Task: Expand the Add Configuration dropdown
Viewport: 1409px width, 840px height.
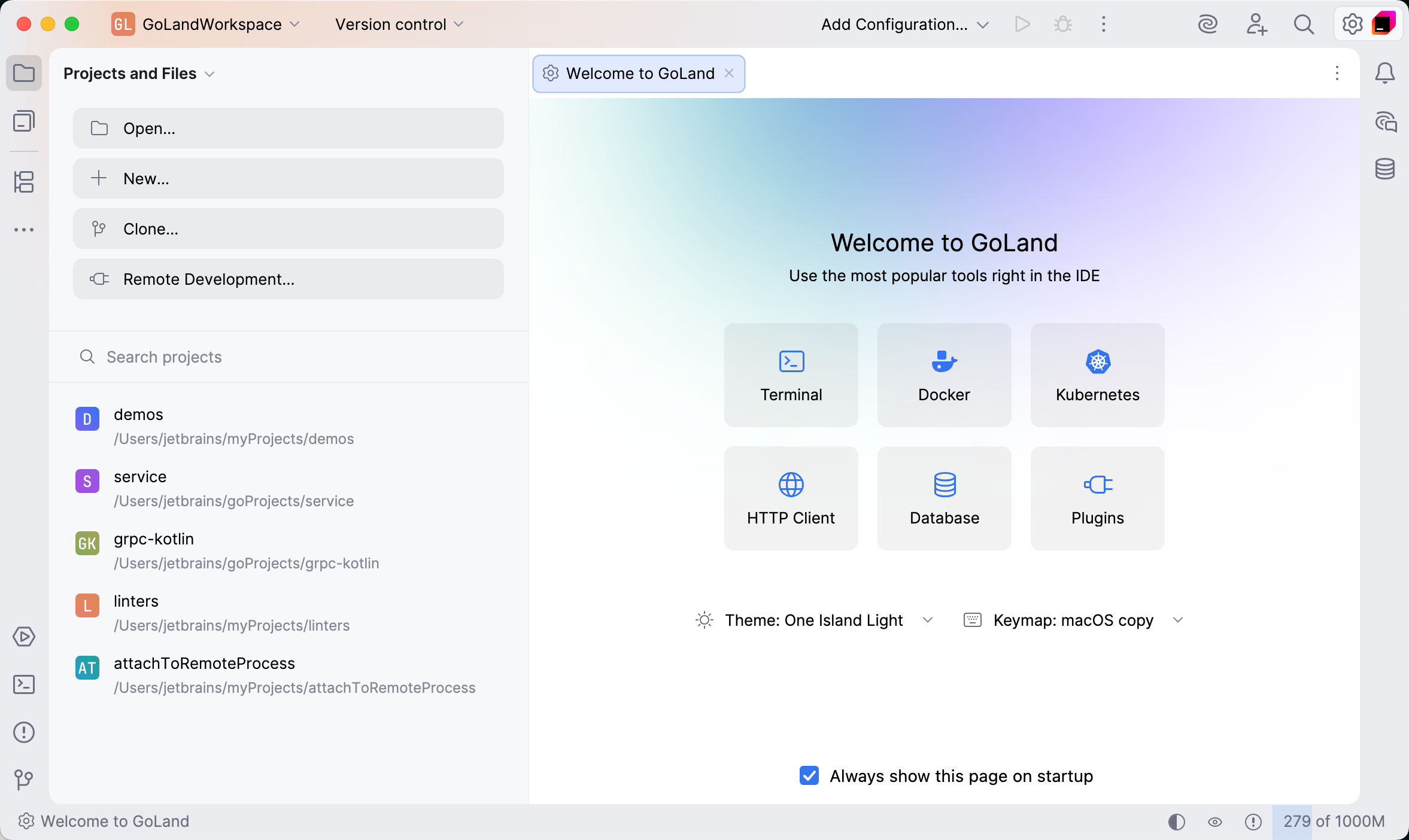Action: 904,25
